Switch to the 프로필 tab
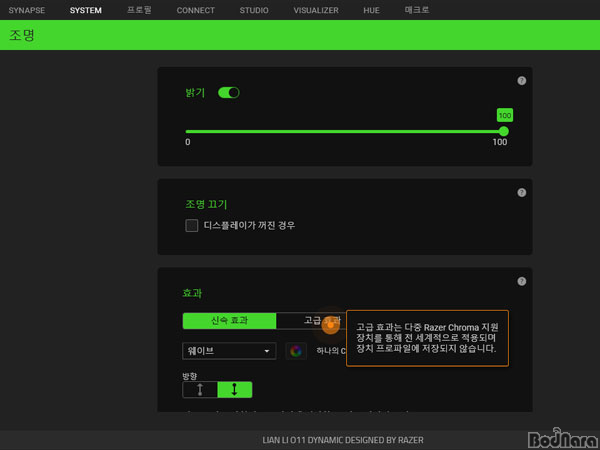The width and height of the screenshot is (600, 450). 139,10
